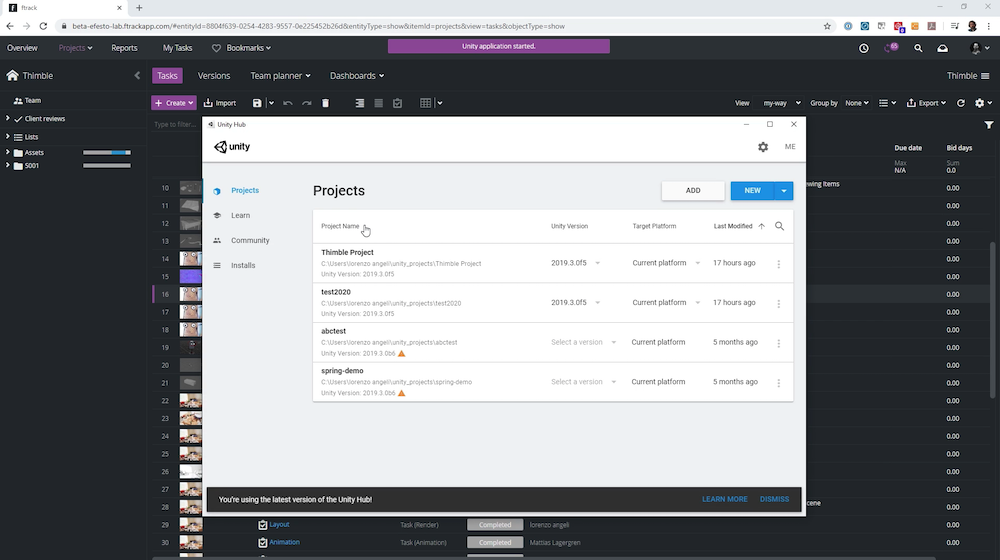The image size is (1000, 560).
Task: Click the warning icon on spring-demo
Action: tap(402, 393)
